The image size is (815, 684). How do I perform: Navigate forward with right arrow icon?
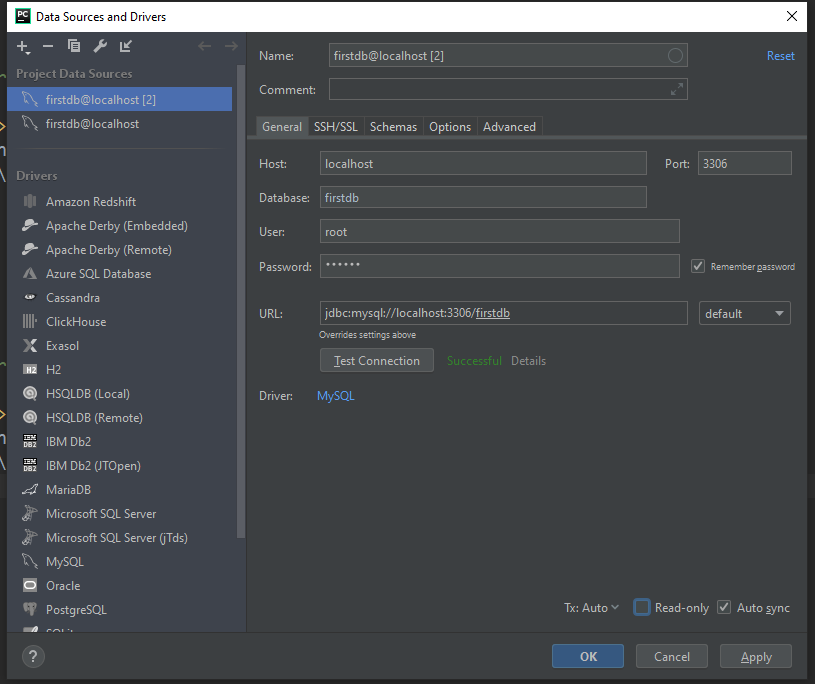[231, 46]
